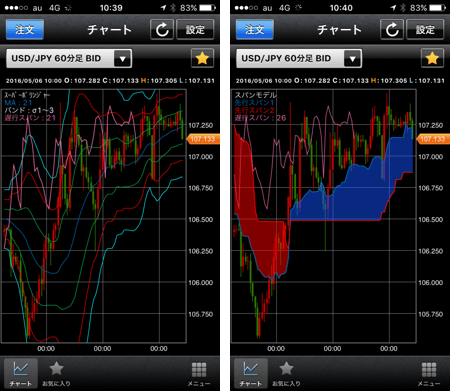Tap the refresh icon on right phone
This screenshot has height=391, width=450.
(392, 30)
